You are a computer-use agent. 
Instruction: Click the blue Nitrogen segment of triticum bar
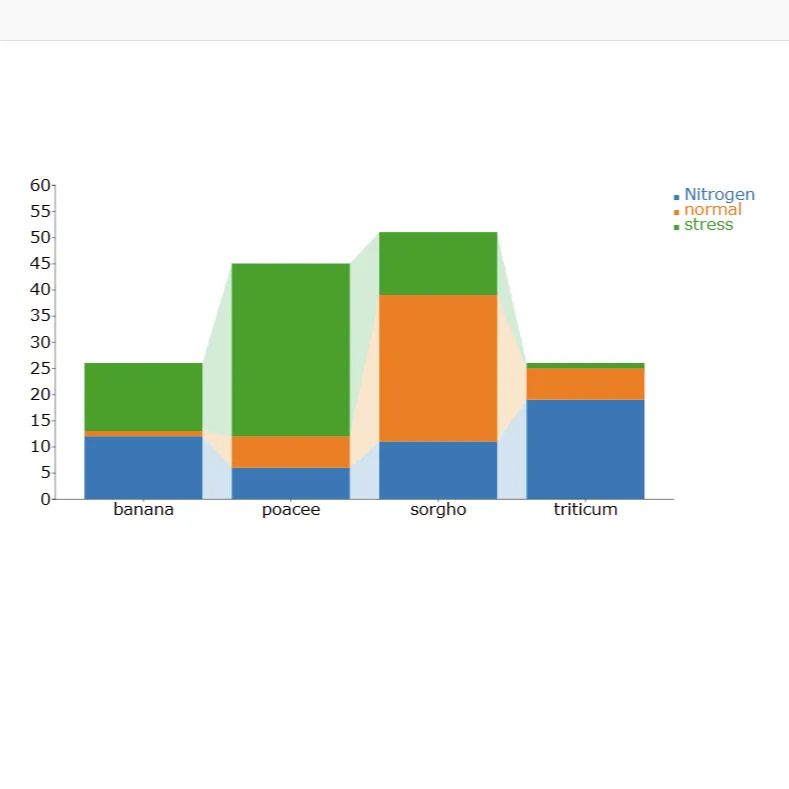(x=585, y=449)
